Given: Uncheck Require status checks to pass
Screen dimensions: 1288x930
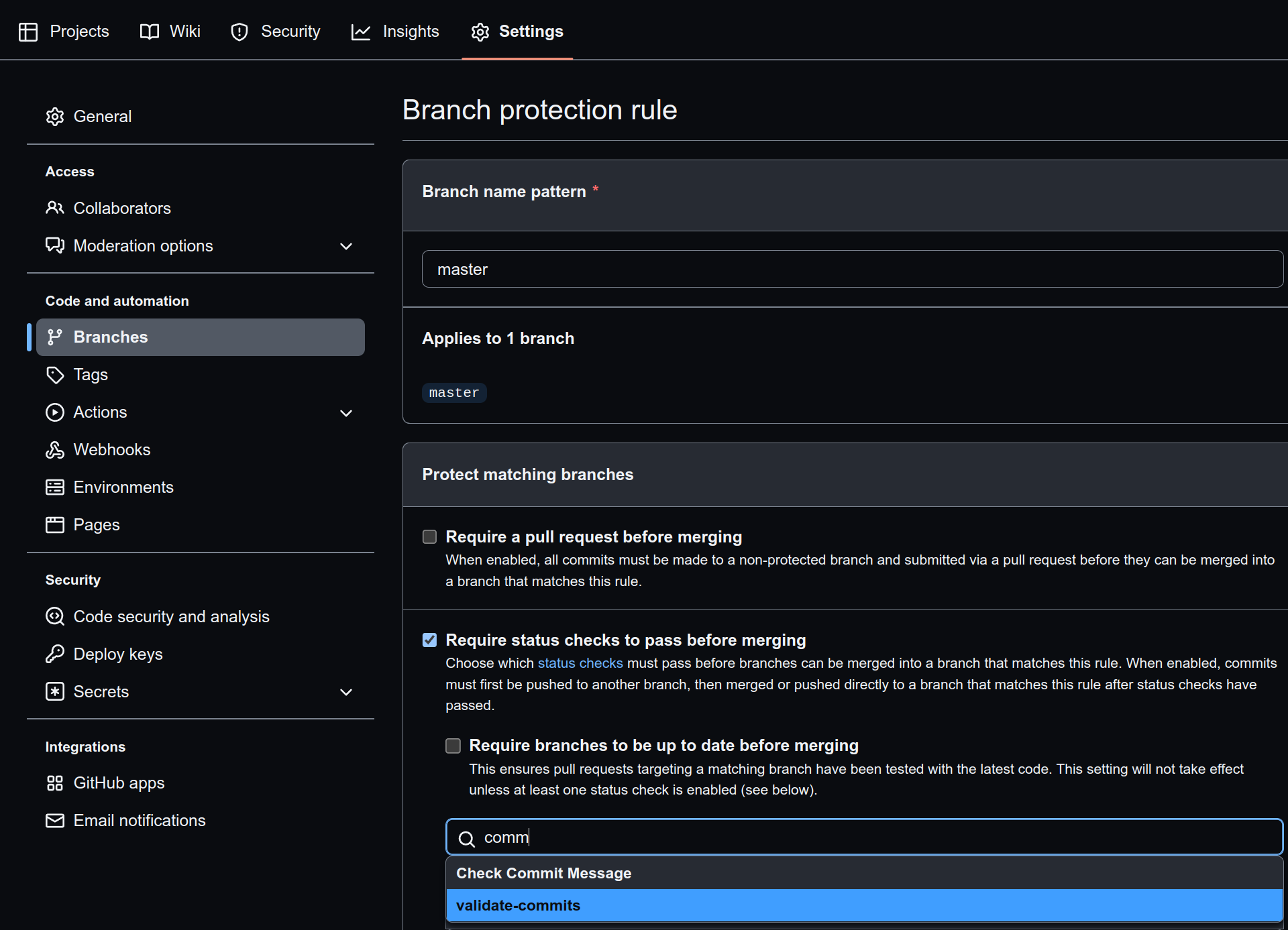Looking at the screenshot, I should click(x=429, y=640).
